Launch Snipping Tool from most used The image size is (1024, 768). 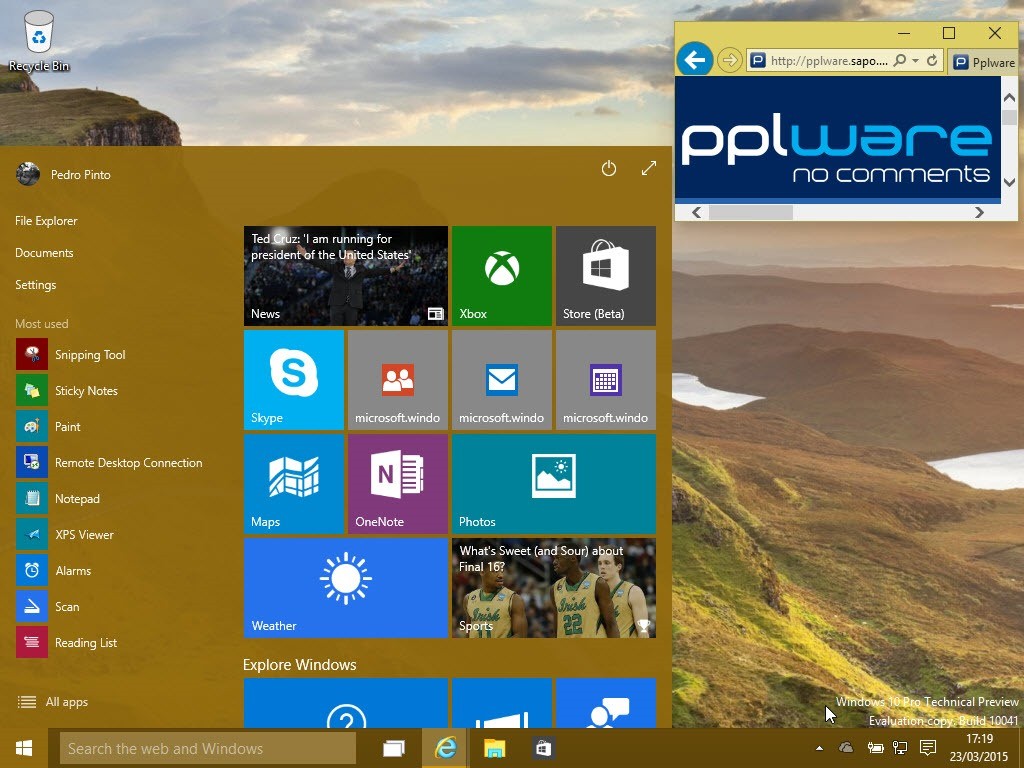click(x=71, y=355)
